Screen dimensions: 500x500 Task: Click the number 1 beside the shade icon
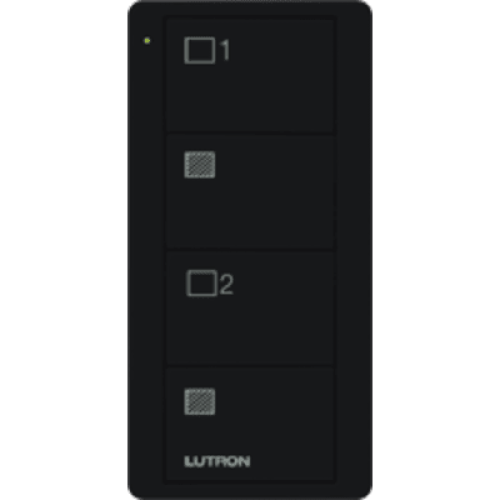pyautogui.click(x=225, y=50)
